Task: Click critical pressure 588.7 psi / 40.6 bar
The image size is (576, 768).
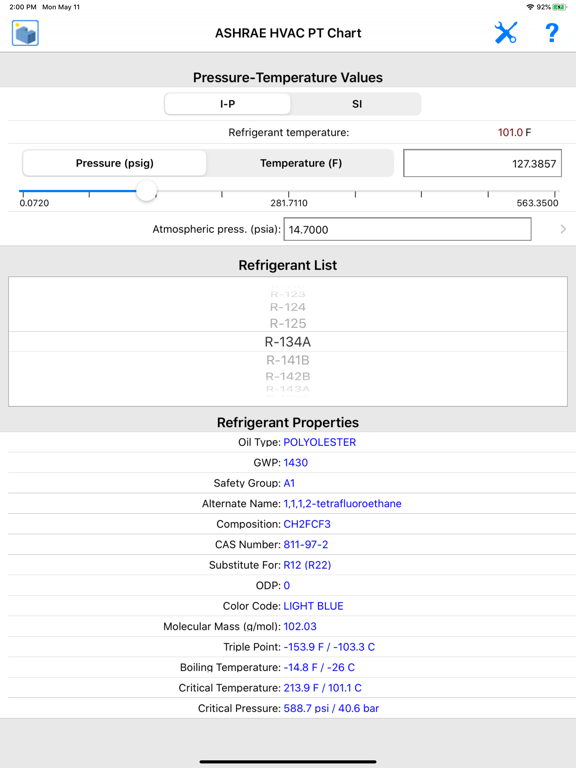Action: coord(332,709)
